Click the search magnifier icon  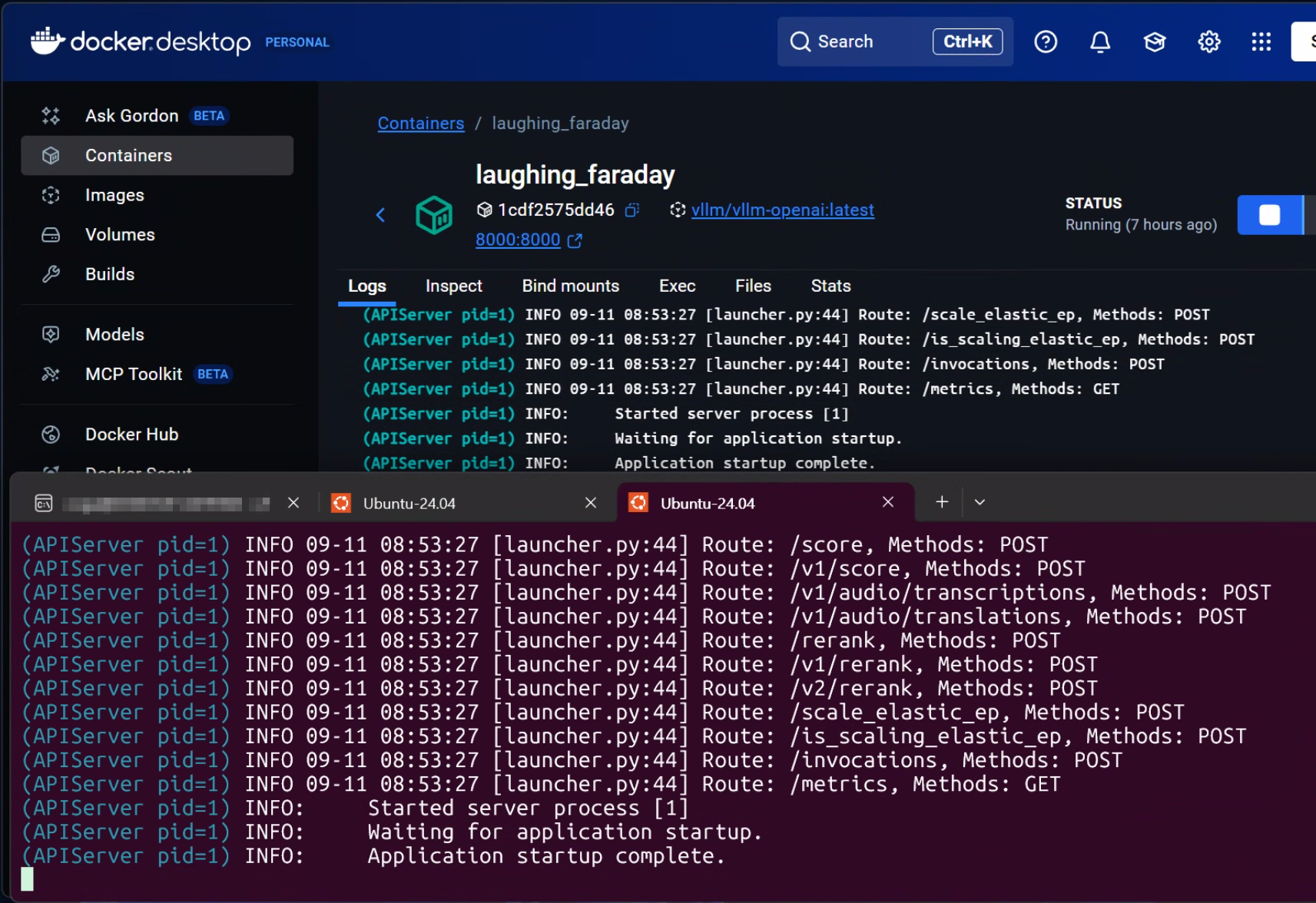click(800, 41)
